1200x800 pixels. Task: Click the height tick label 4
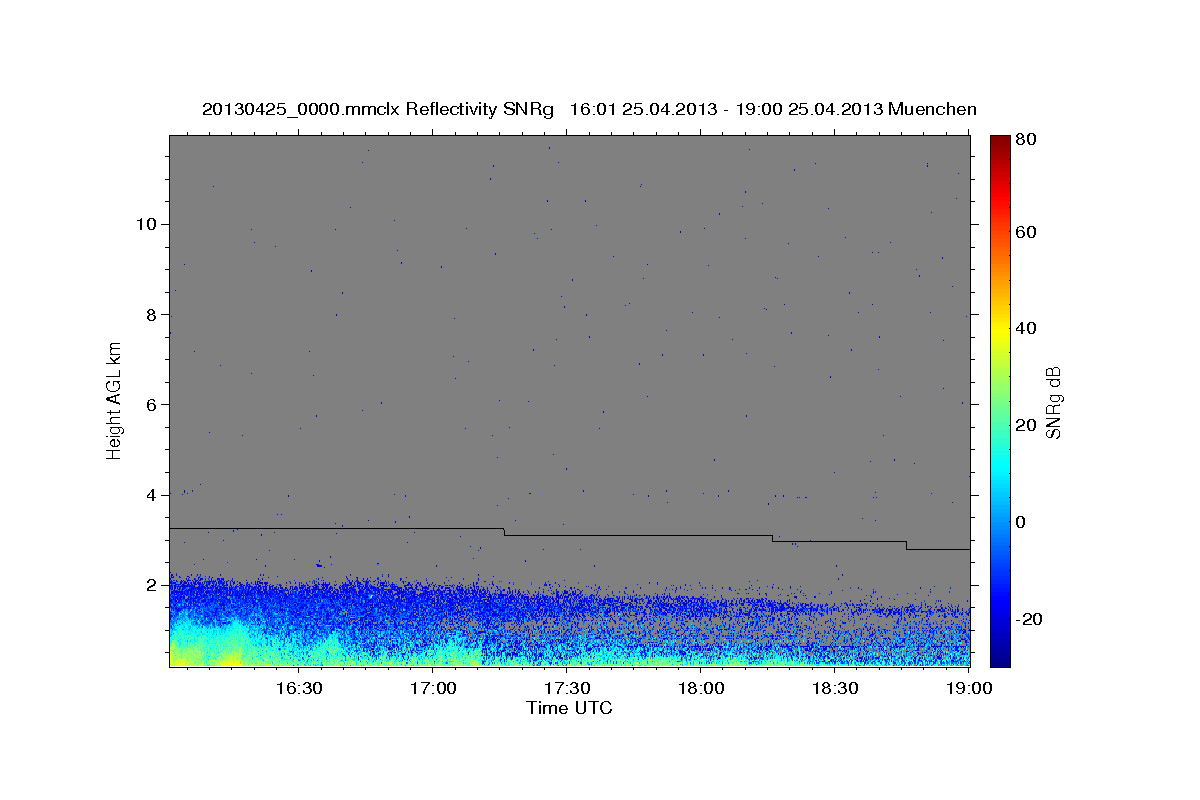point(153,495)
